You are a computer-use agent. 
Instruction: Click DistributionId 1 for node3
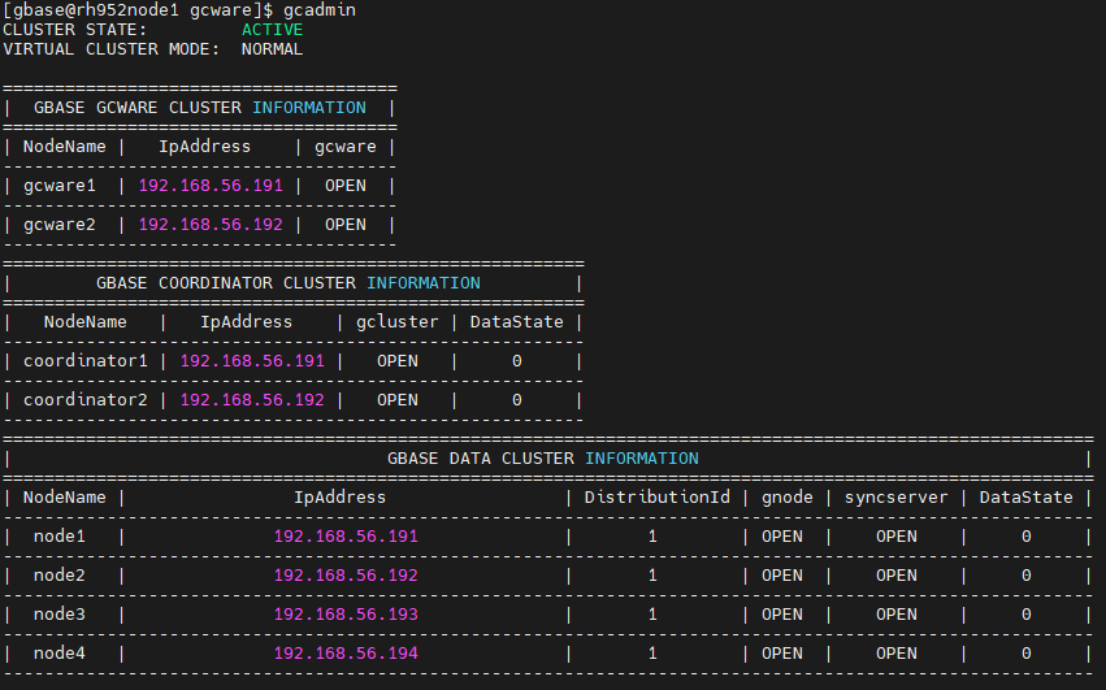652,614
